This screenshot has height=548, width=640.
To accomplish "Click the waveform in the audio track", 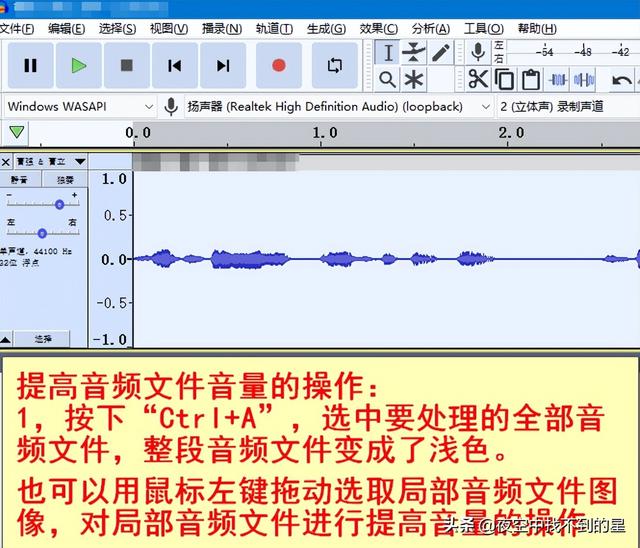I will pos(387,259).
